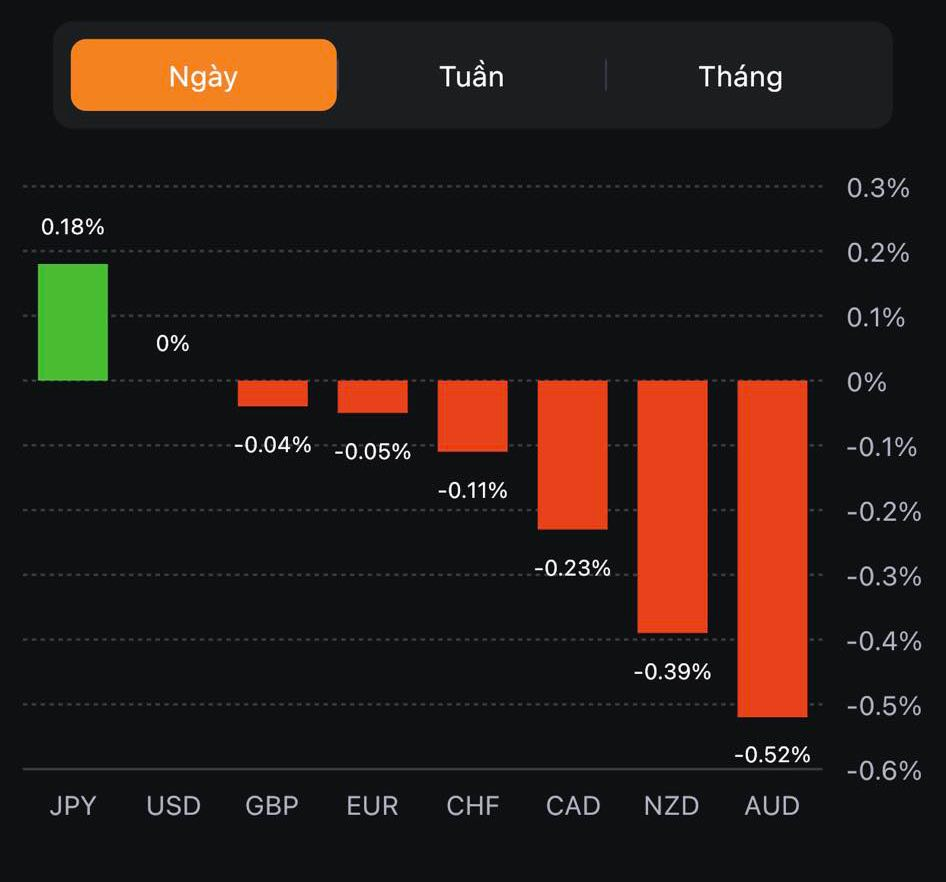Image resolution: width=946 pixels, height=882 pixels.
Task: Click the AUD currency label
Action: (772, 806)
